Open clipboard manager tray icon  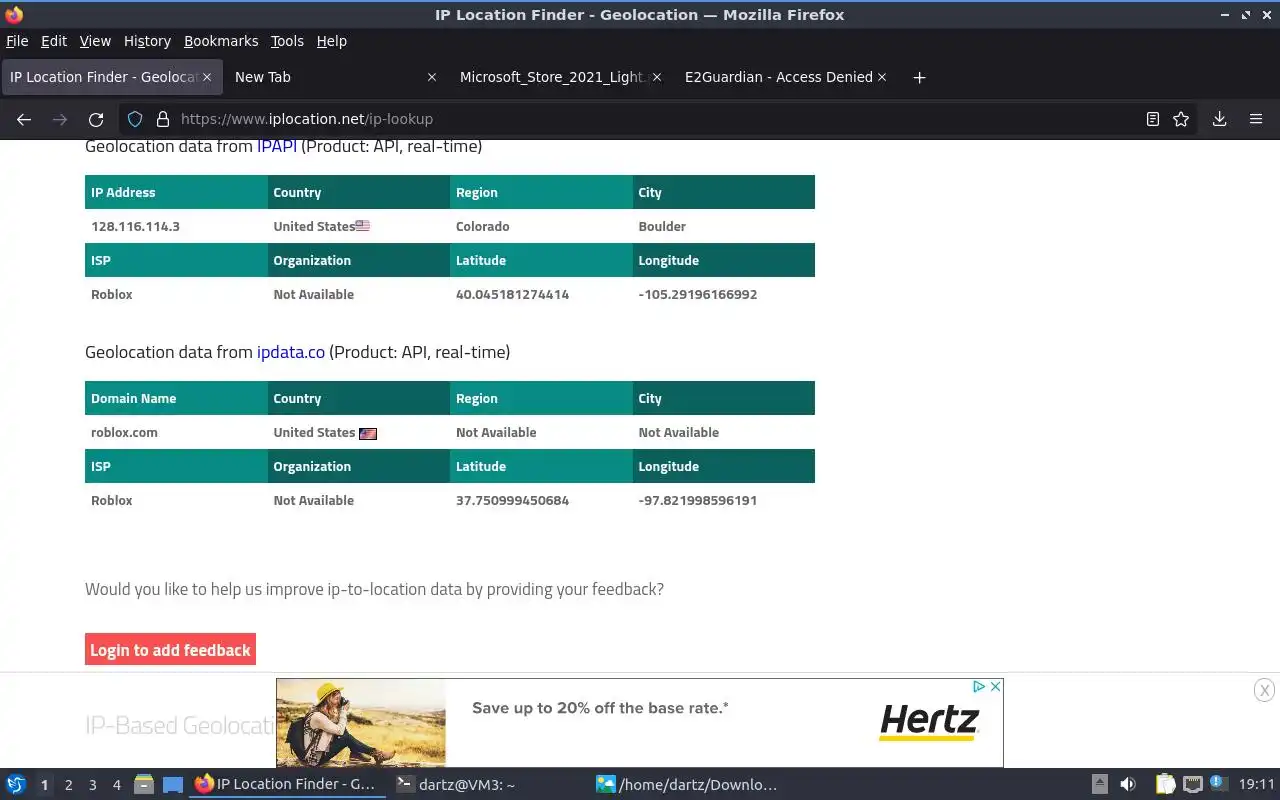click(x=1166, y=785)
